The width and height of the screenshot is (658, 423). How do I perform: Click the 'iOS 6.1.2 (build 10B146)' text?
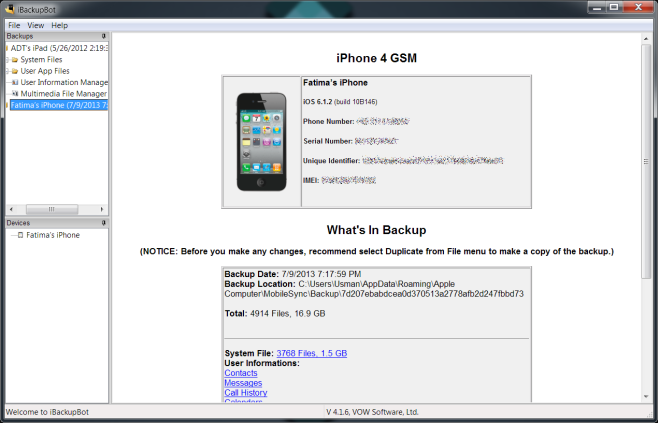(x=340, y=102)
